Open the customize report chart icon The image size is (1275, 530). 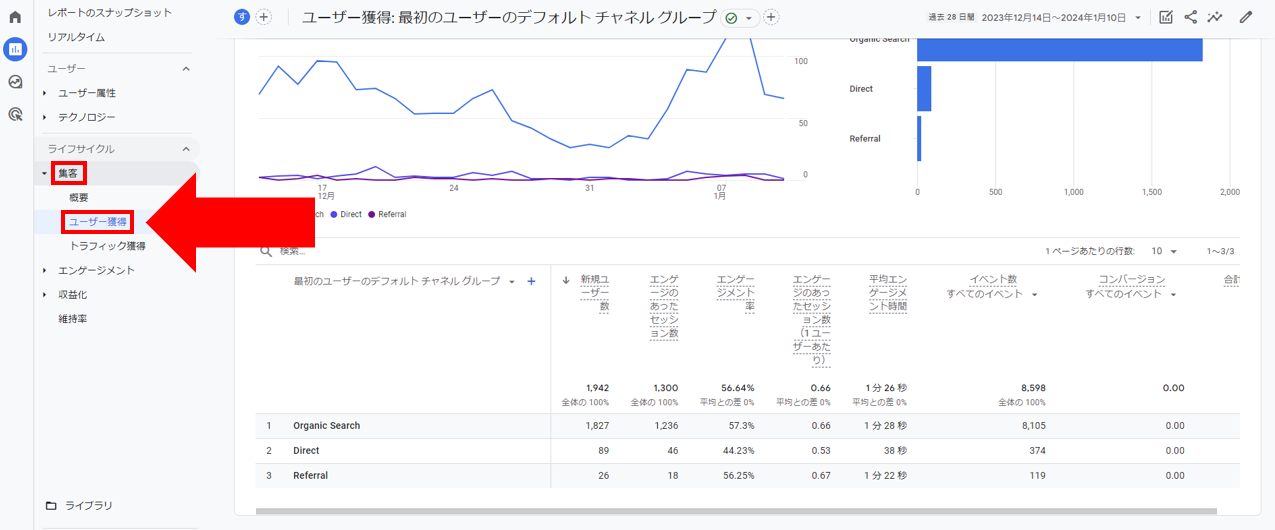(x=1166, y=17)
